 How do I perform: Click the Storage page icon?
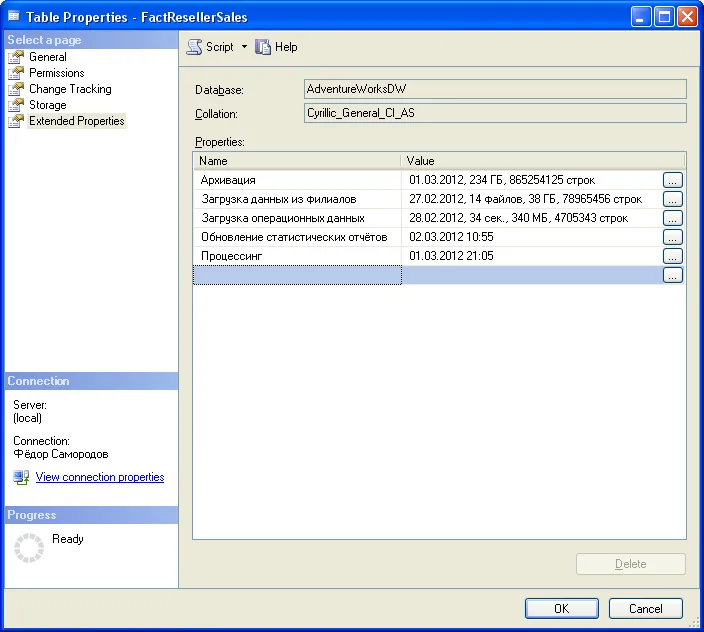tap(16, 105)
